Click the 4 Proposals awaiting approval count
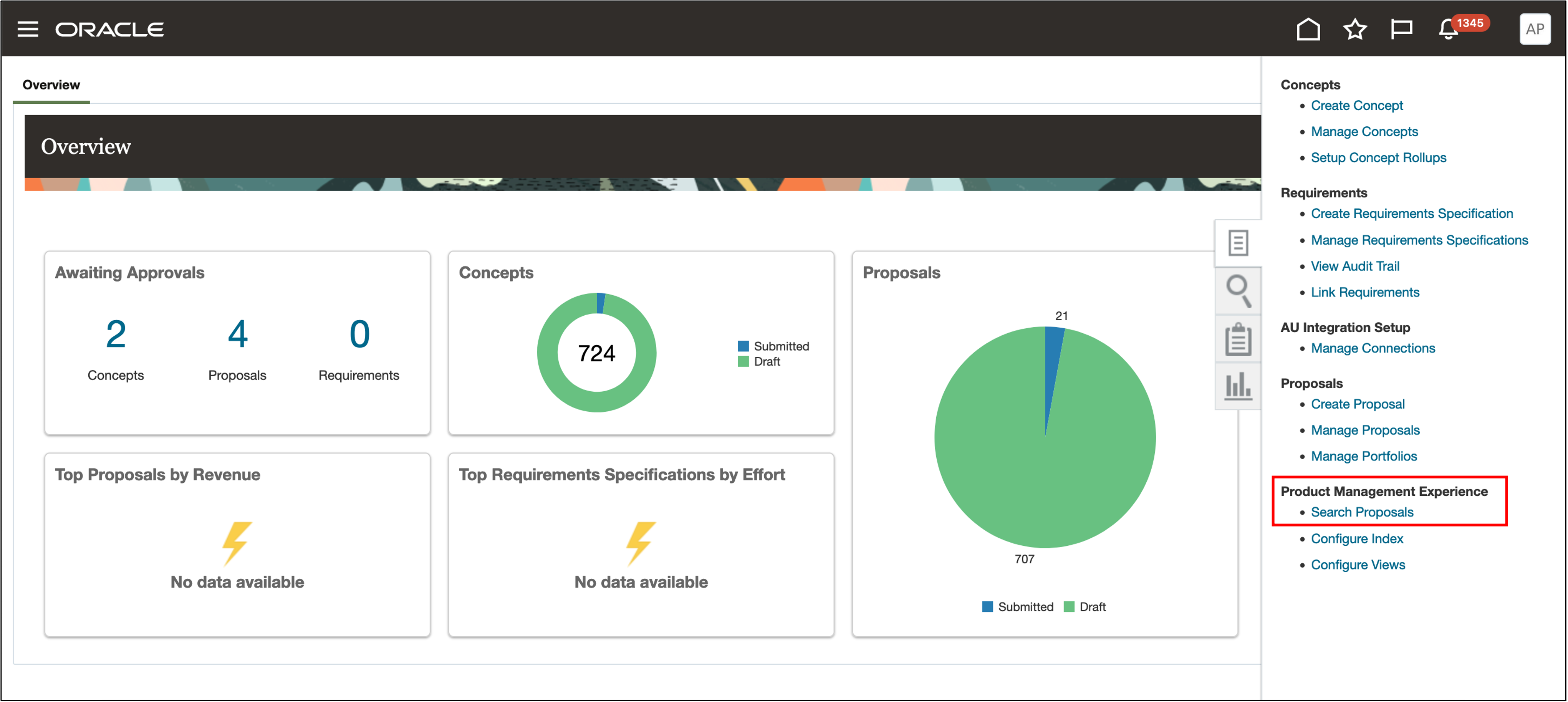1568x702 pixels. pos(237,334)
